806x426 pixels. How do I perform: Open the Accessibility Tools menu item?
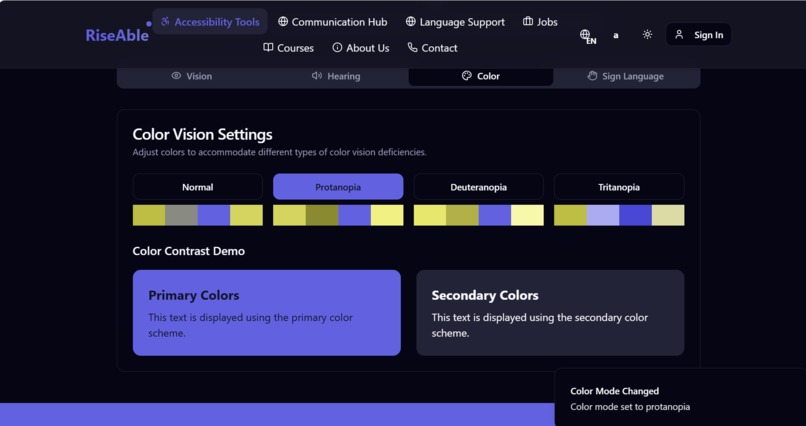(x=210, y=22)
